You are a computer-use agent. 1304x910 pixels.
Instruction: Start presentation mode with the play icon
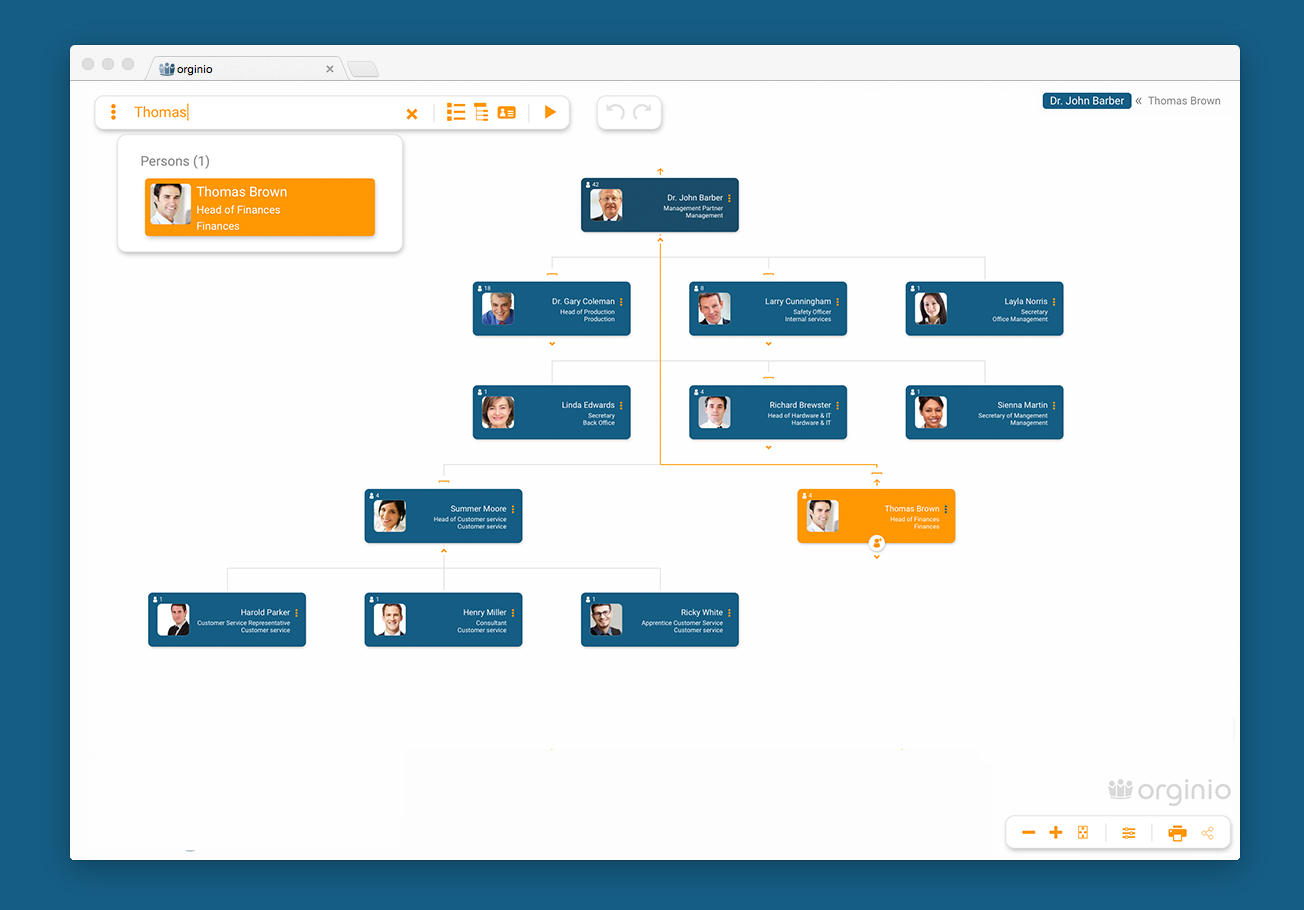[550, 112]
